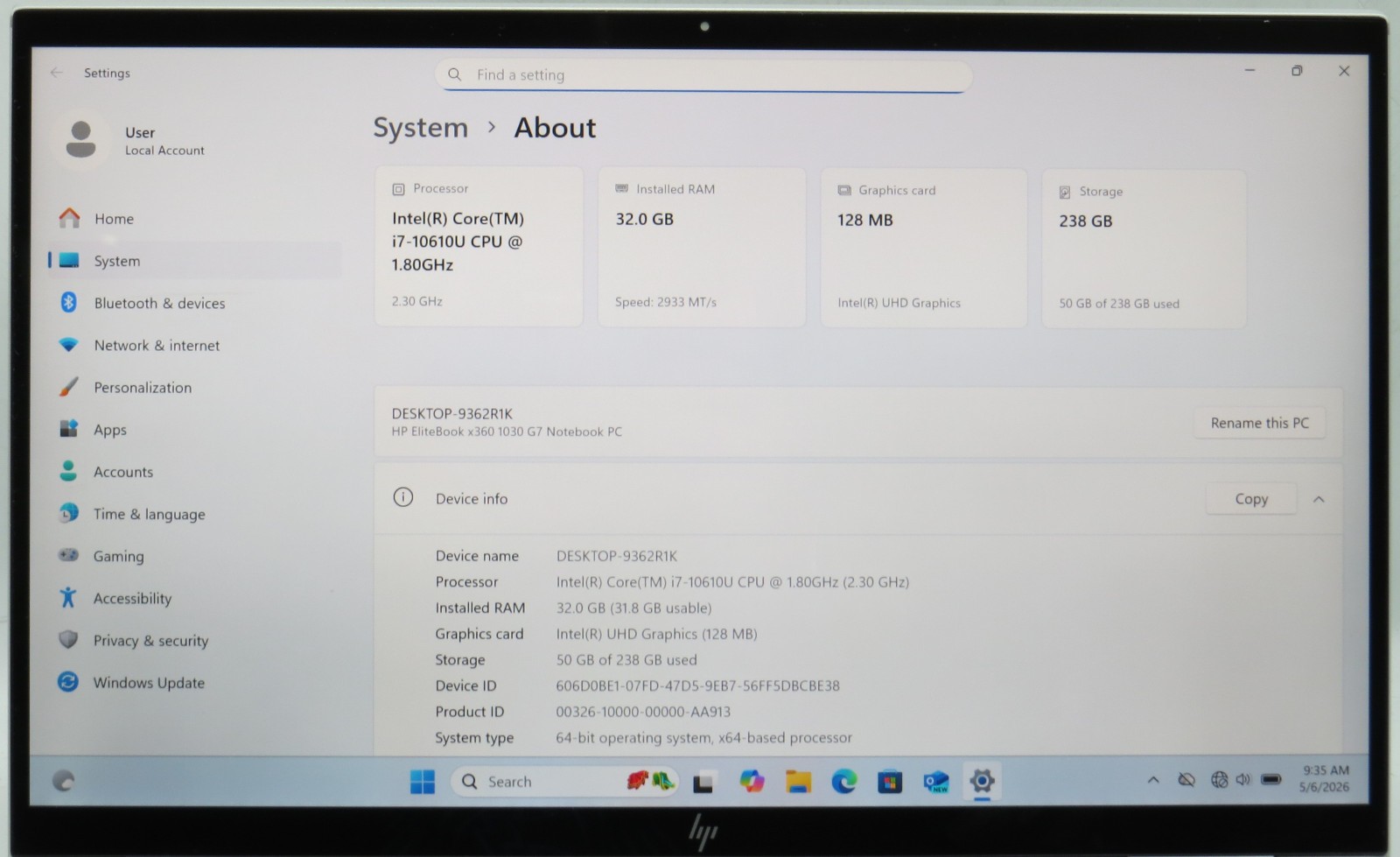Click the System type value text
Viewport: 1400px width, 857px height.
pyautogui.click(x=703, y=738)
